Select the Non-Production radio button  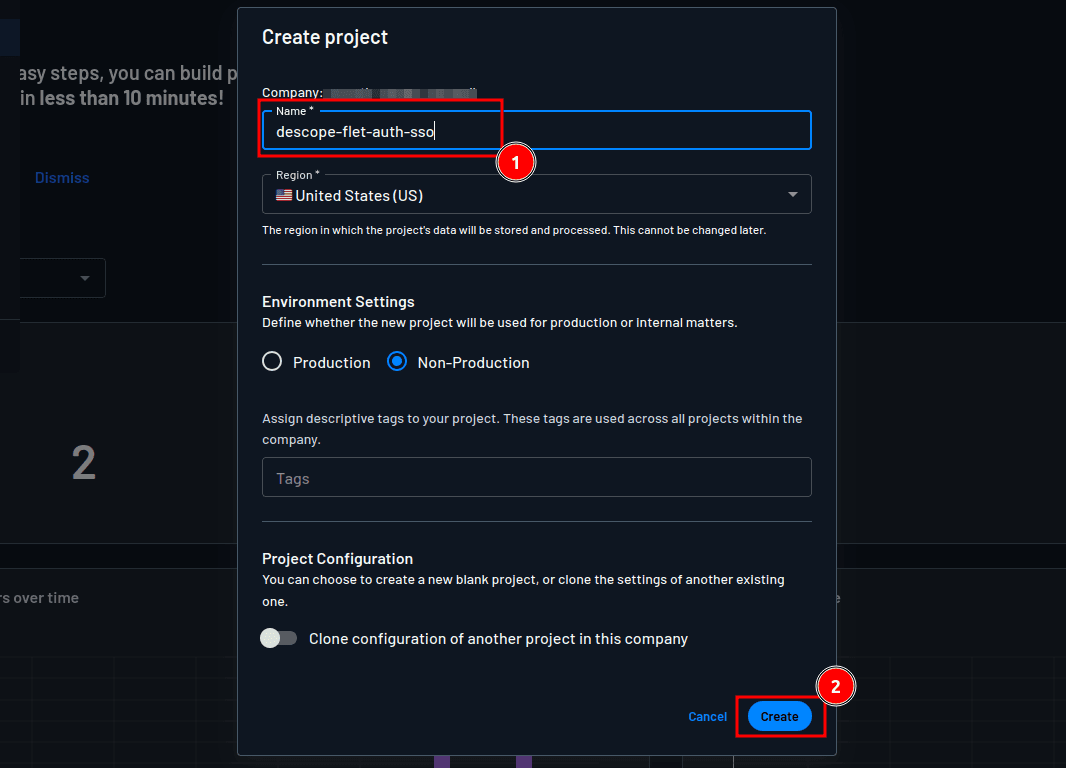pos(397,362)
